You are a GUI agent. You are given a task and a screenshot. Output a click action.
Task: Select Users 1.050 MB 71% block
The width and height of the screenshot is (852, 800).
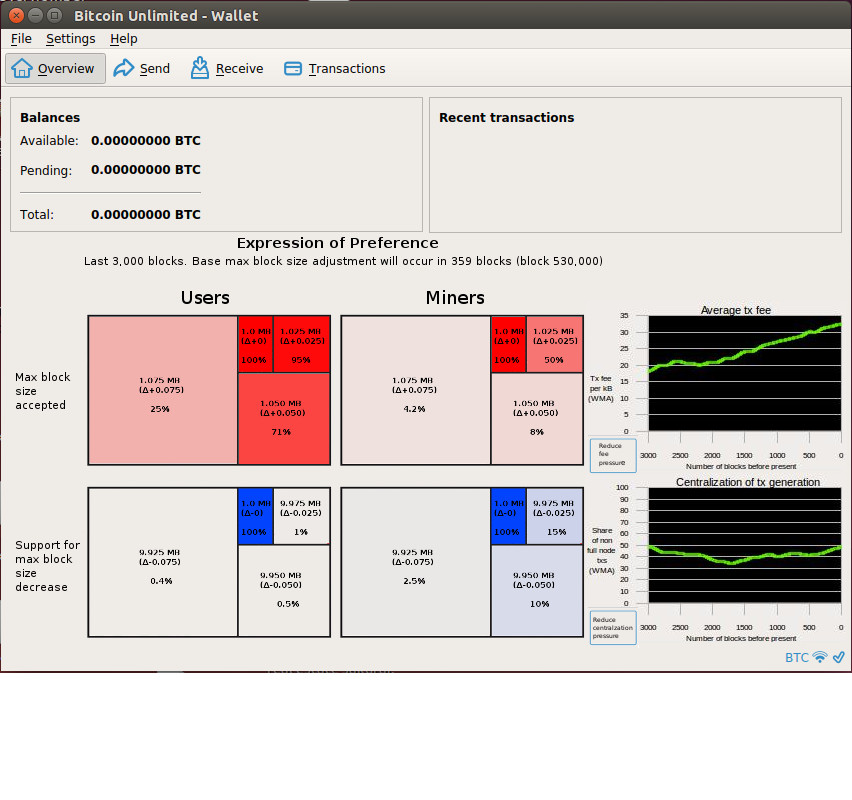click(x=284, y=419)
